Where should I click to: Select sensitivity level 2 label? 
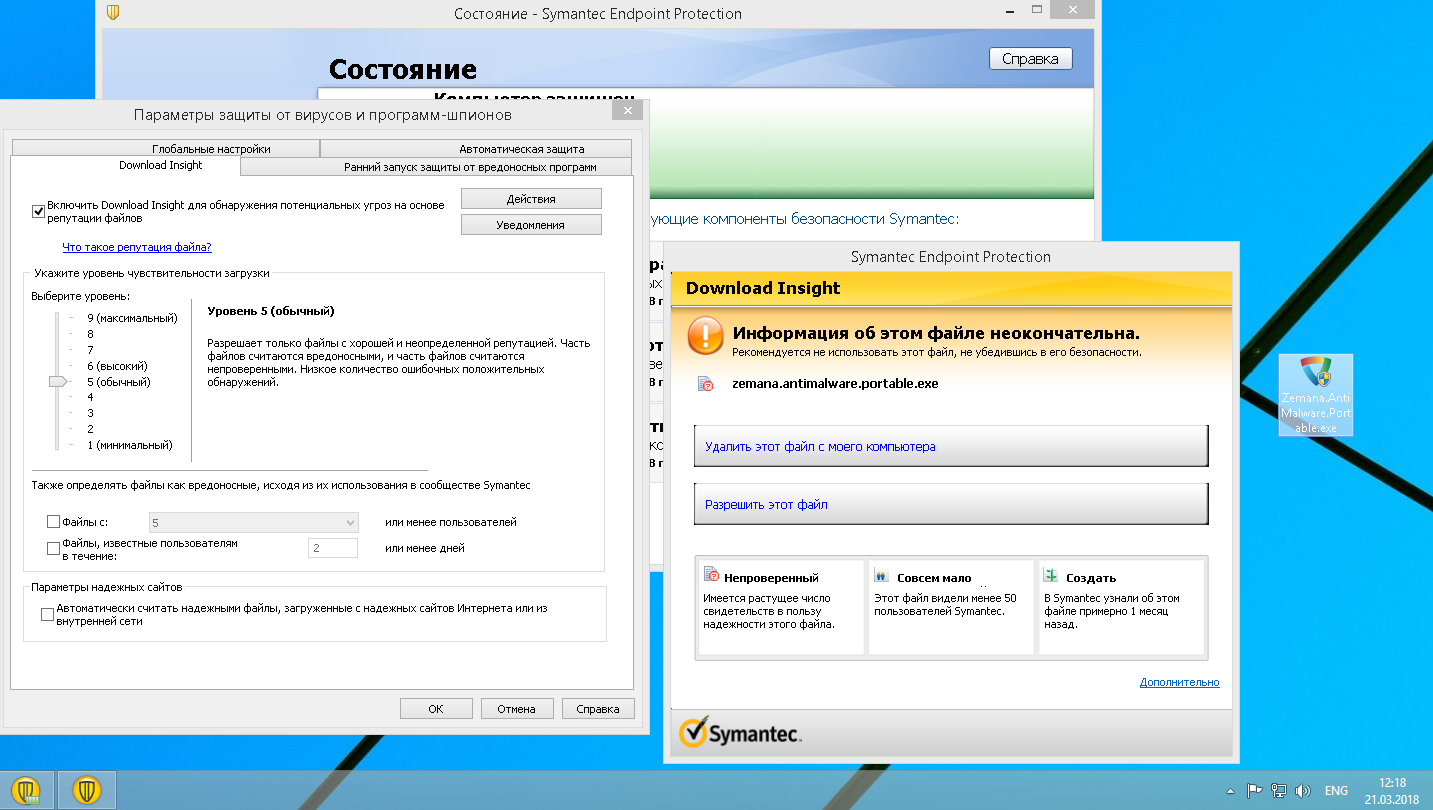click(x=91, y=429)
